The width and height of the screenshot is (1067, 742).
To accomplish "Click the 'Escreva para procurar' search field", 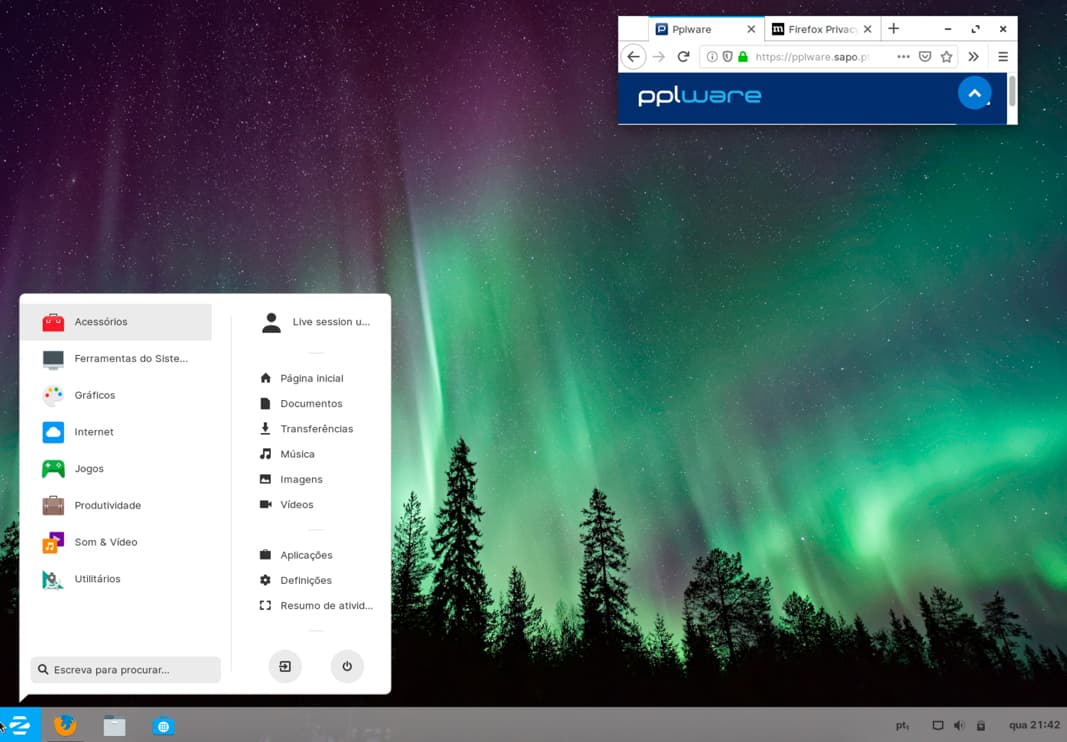I will click(x=125, y=670).
